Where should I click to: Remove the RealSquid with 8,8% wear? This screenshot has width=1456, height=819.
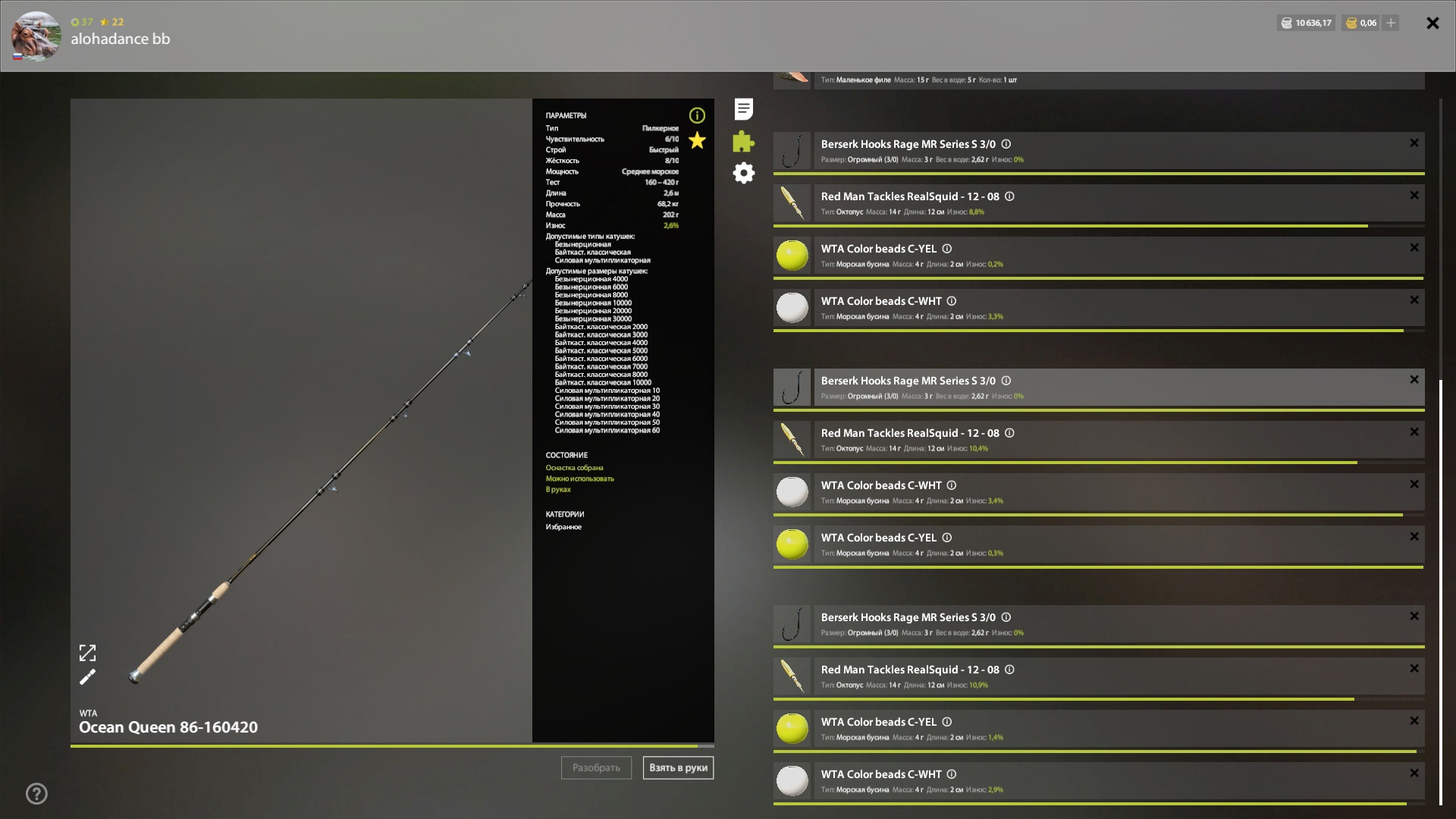(x=1414, y=196)
